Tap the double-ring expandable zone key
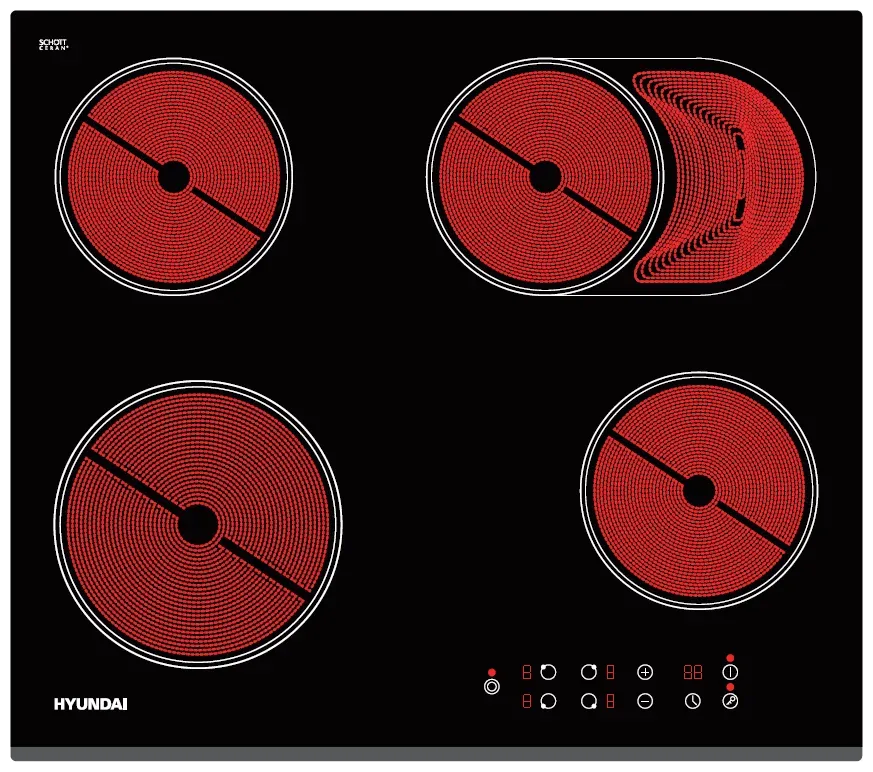 pyautogui.click(x=492, y=687)
